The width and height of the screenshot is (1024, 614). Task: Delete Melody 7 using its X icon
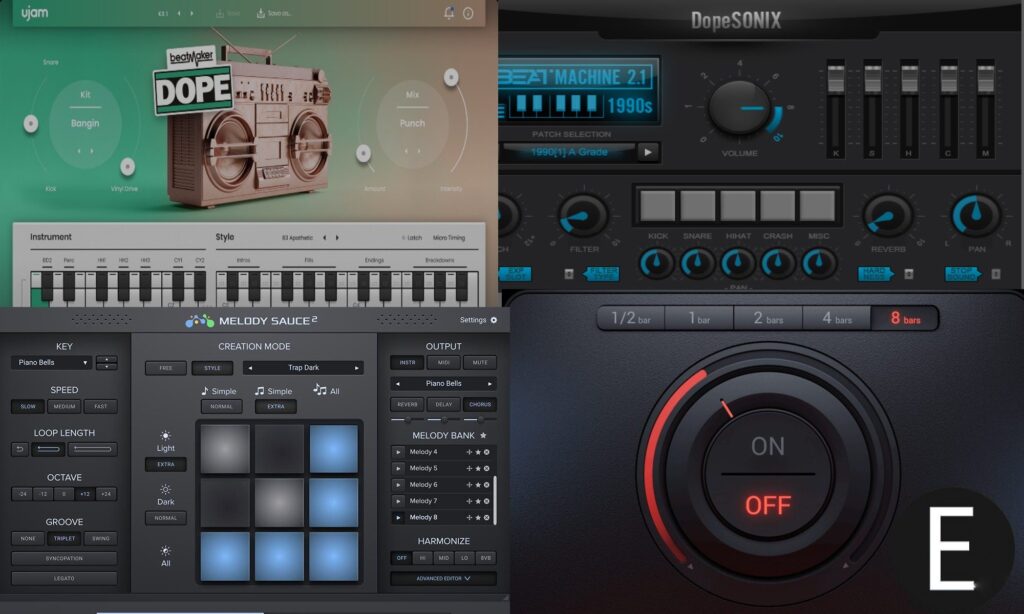pos(487,501)
